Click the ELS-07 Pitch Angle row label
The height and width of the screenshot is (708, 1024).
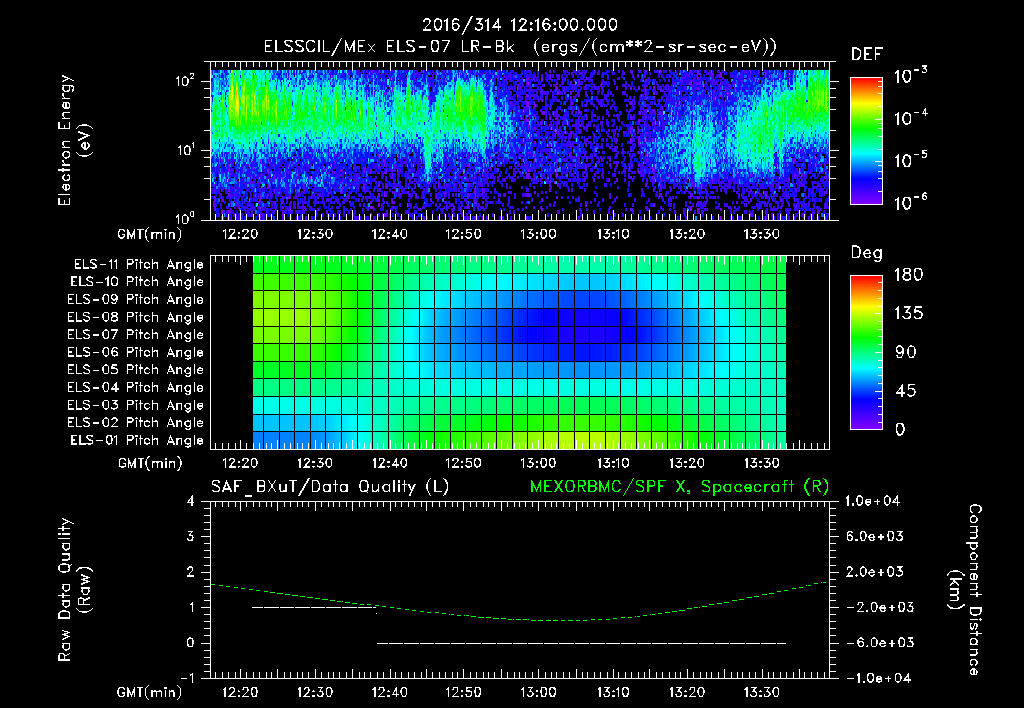[x=136, y=334]
